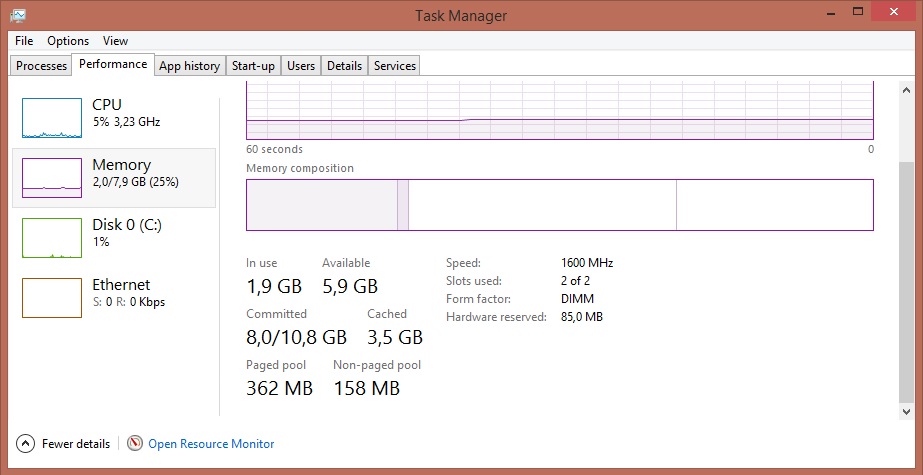Image resolution: width=923 pixels, height=475 pixels.
Task: Switch to the App history tab
Action: [190, 66]
